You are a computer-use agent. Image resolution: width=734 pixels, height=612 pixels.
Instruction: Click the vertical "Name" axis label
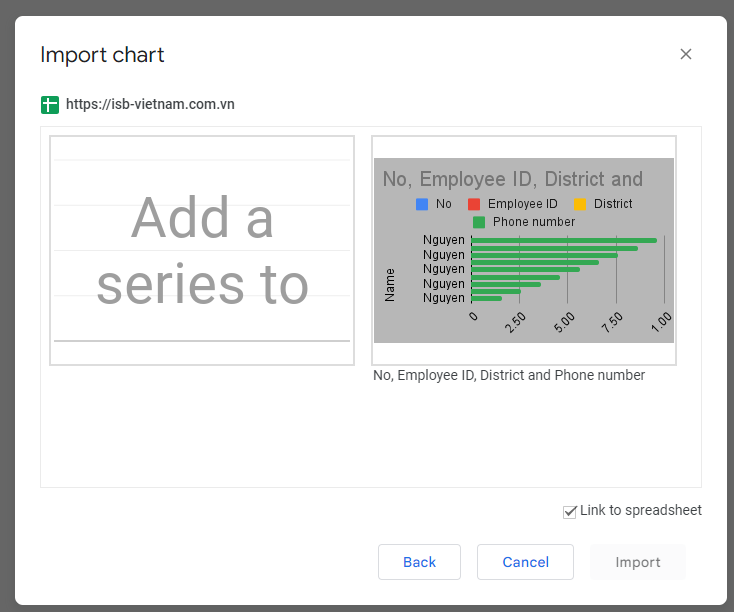390,284
